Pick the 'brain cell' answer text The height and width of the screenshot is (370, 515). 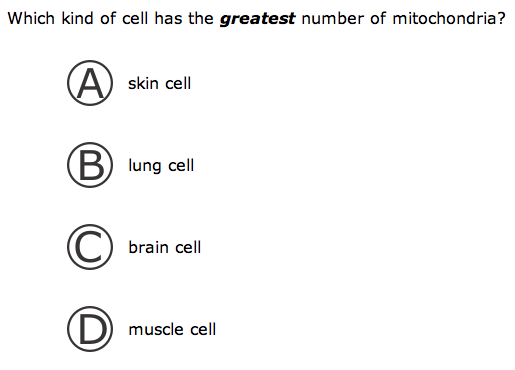coord(165,247)
